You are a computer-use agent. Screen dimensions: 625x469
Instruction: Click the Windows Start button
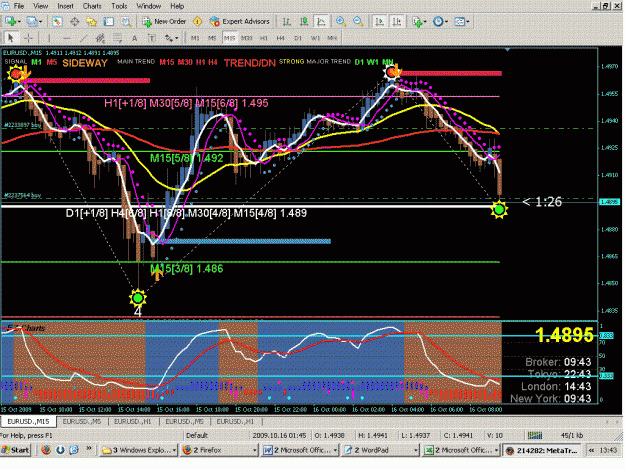[16, 450]
